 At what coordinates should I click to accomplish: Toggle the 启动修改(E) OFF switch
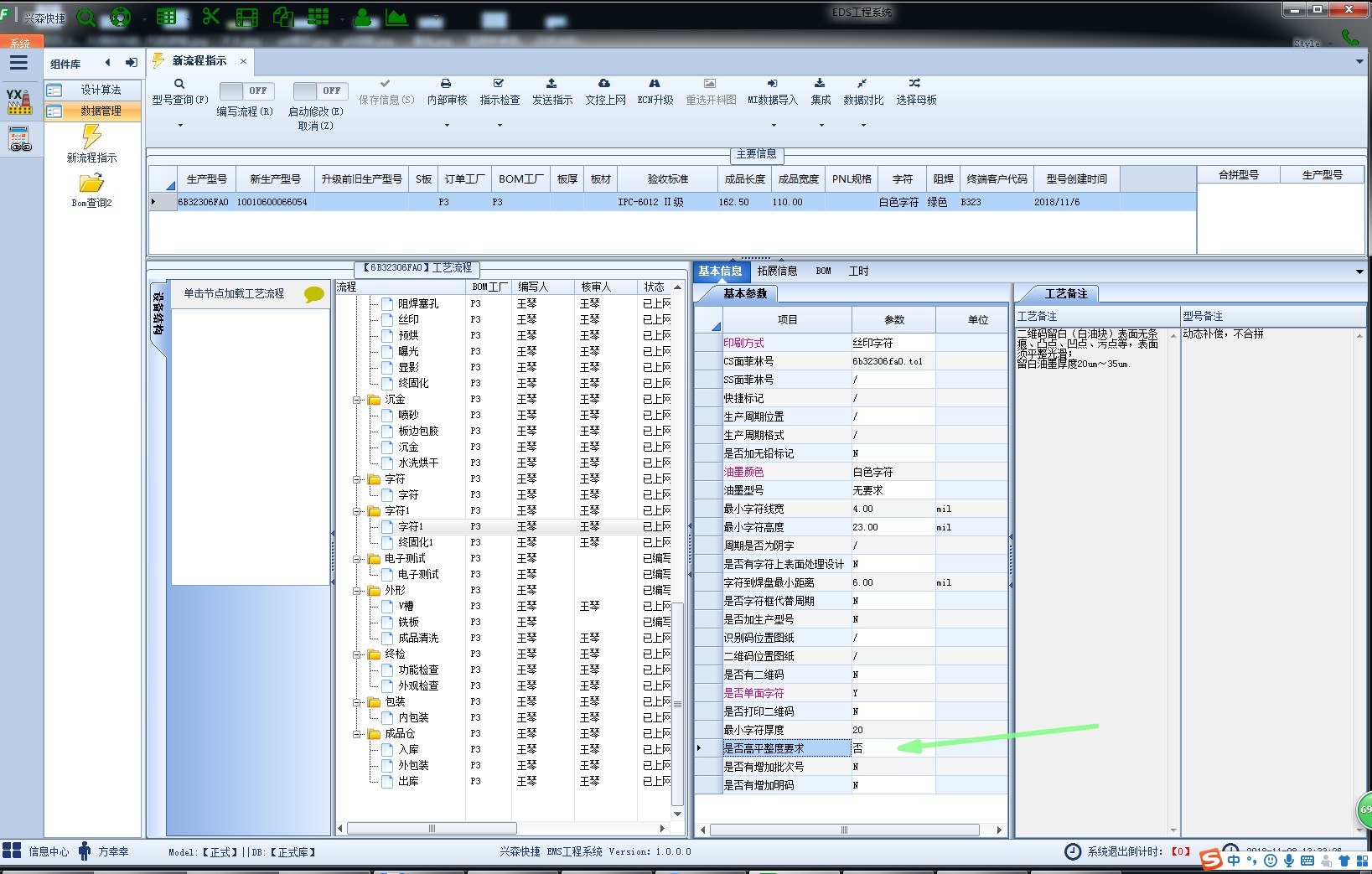tap(320, 91)
